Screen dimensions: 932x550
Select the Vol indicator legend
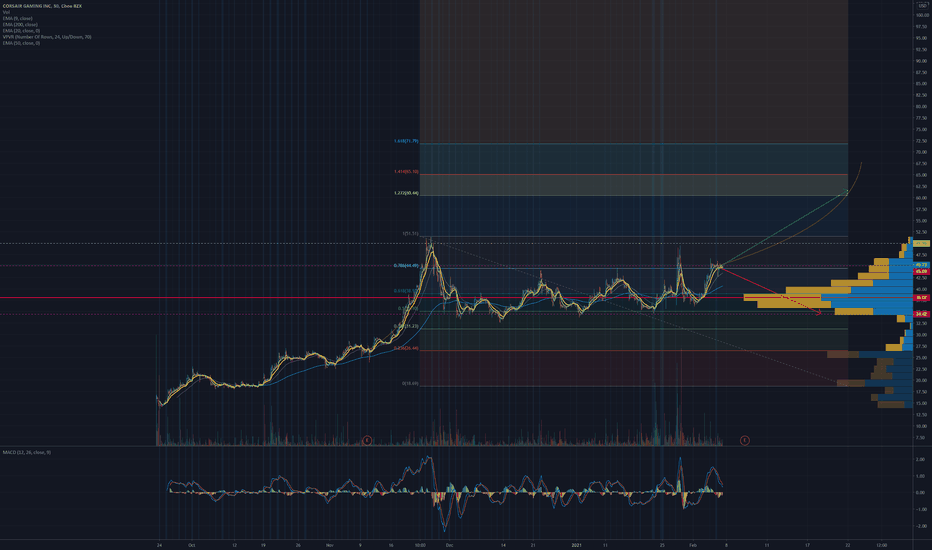click(x=6, y=12)
